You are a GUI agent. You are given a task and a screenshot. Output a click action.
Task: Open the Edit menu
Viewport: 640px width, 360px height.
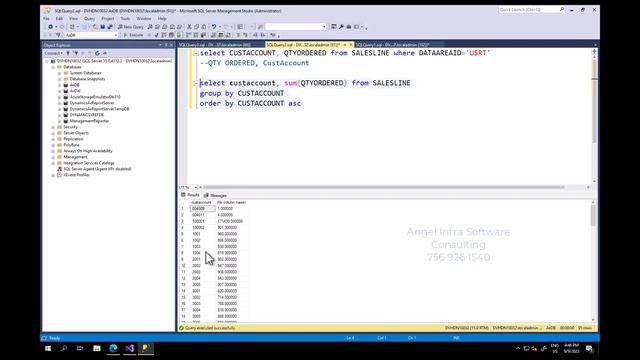59,19
